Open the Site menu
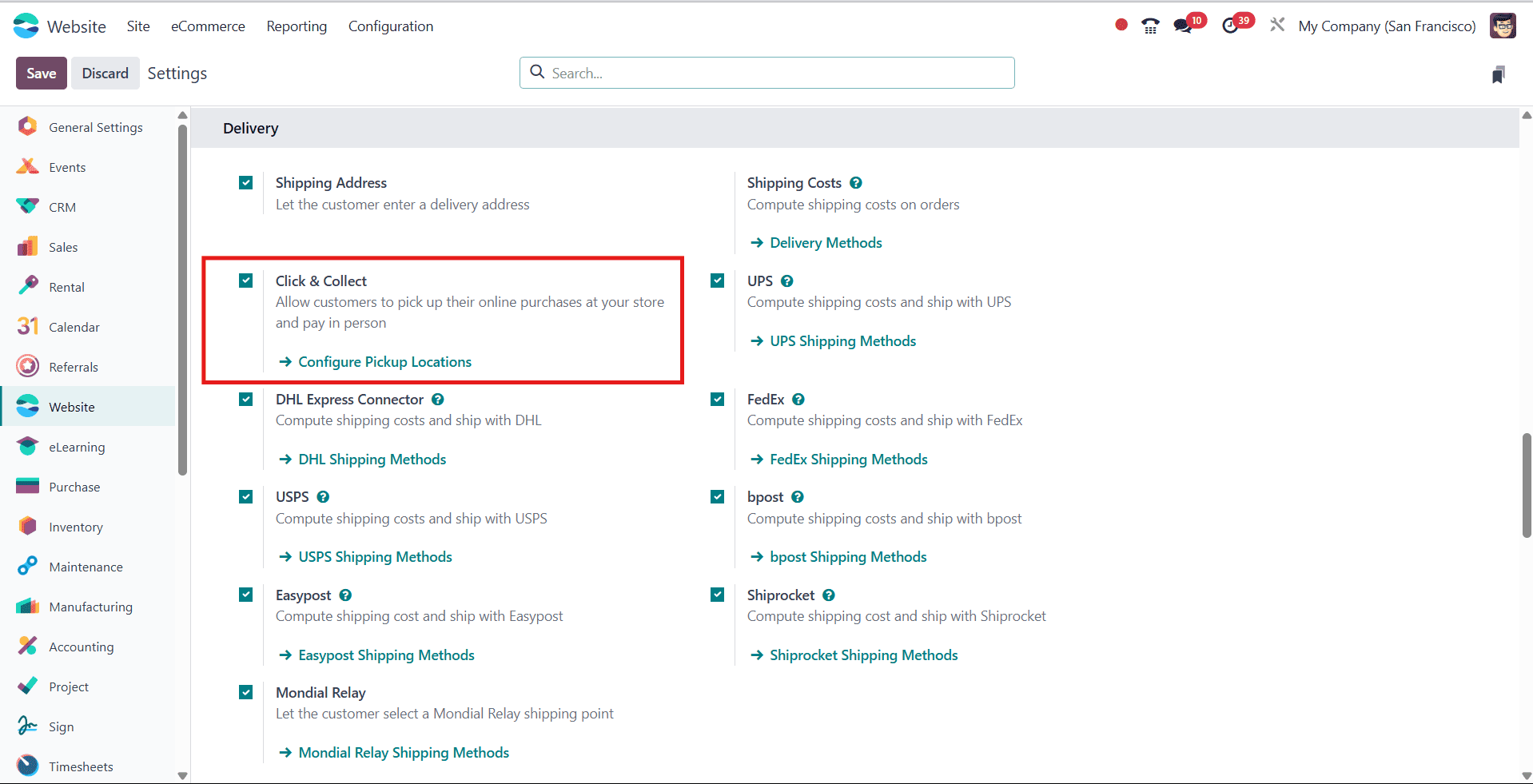This screenshot has height=784, width=1533. coord(138,26)
